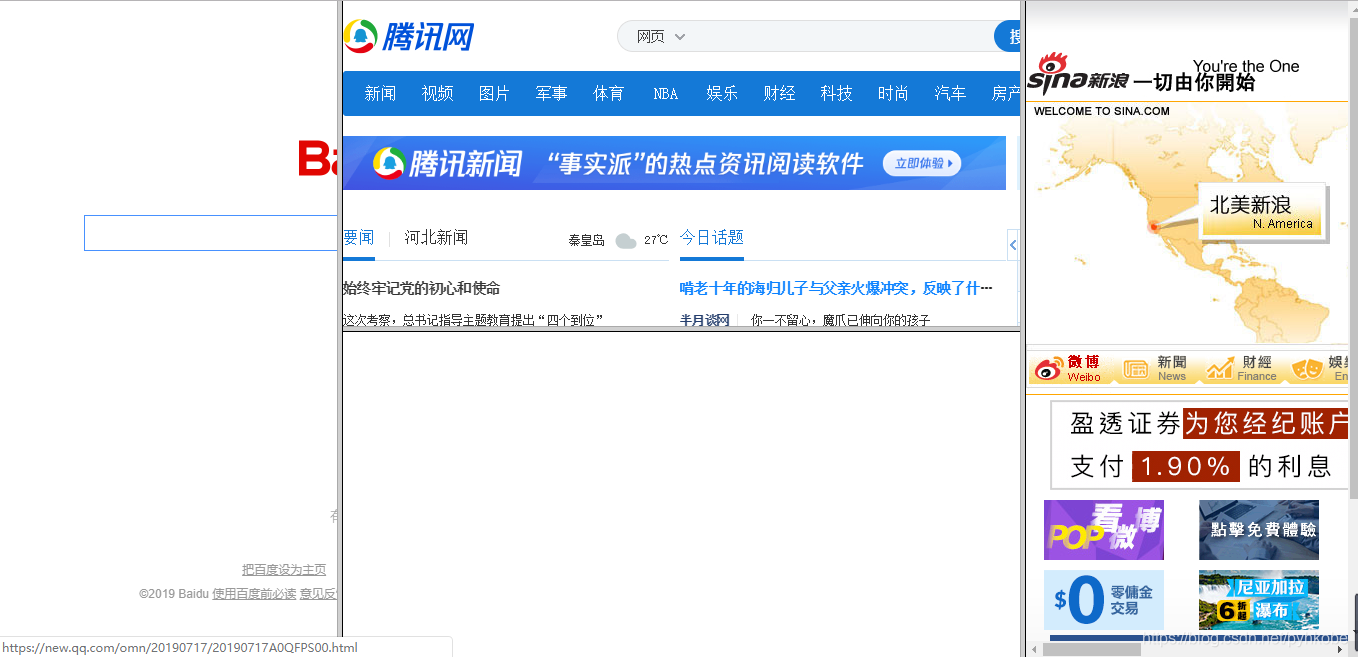Open article 这次考察，总书记指导主题教育
Screen dimensions: 1358x657
point(472,320)
